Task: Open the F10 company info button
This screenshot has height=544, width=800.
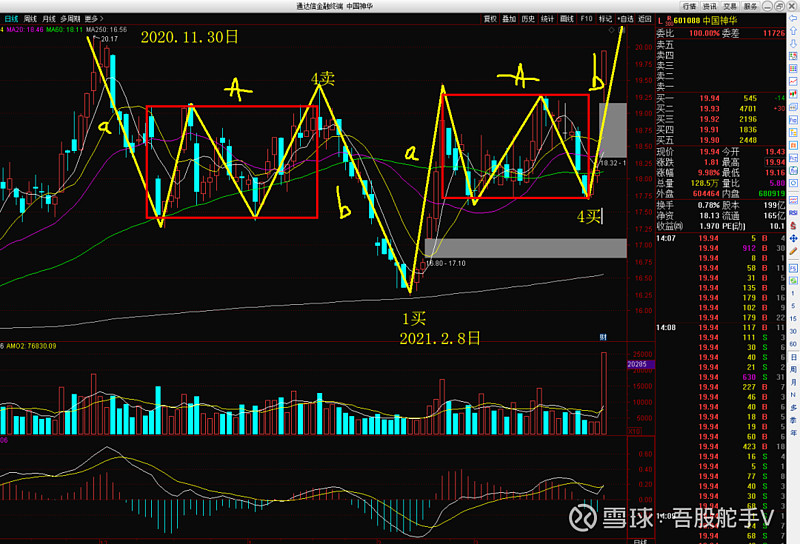Action: click(x=586, y=19)
